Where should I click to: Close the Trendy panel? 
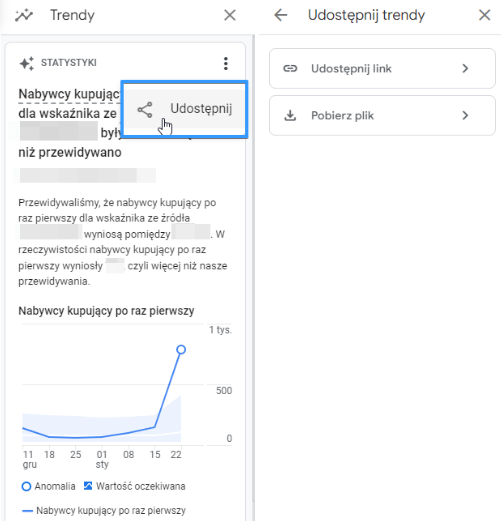pyautogui.click(x=230, y=15)
